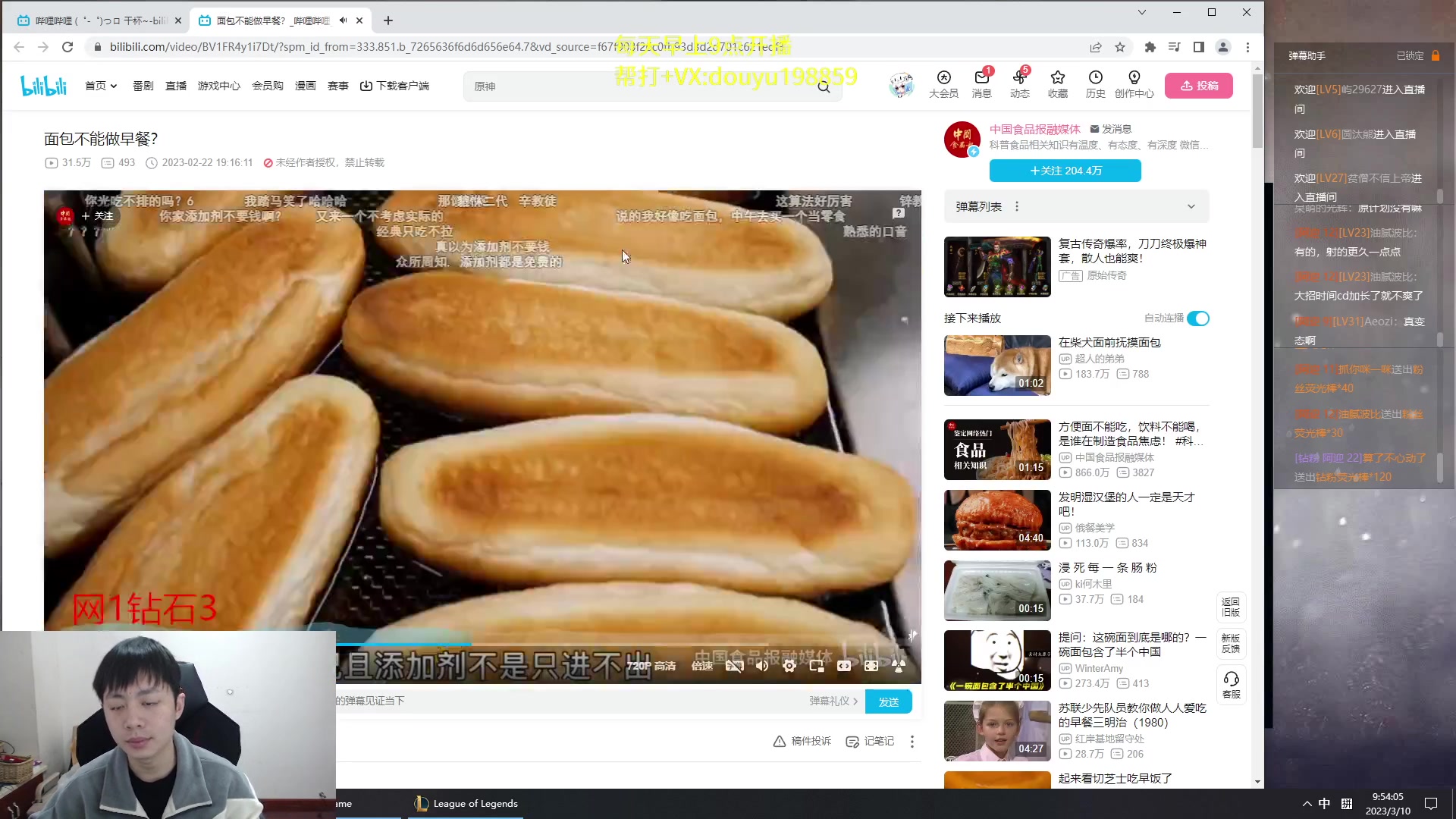Switch player to widescreen mode
The width and height of the screenshot is (1456, 819).
[x=844, y=666]
